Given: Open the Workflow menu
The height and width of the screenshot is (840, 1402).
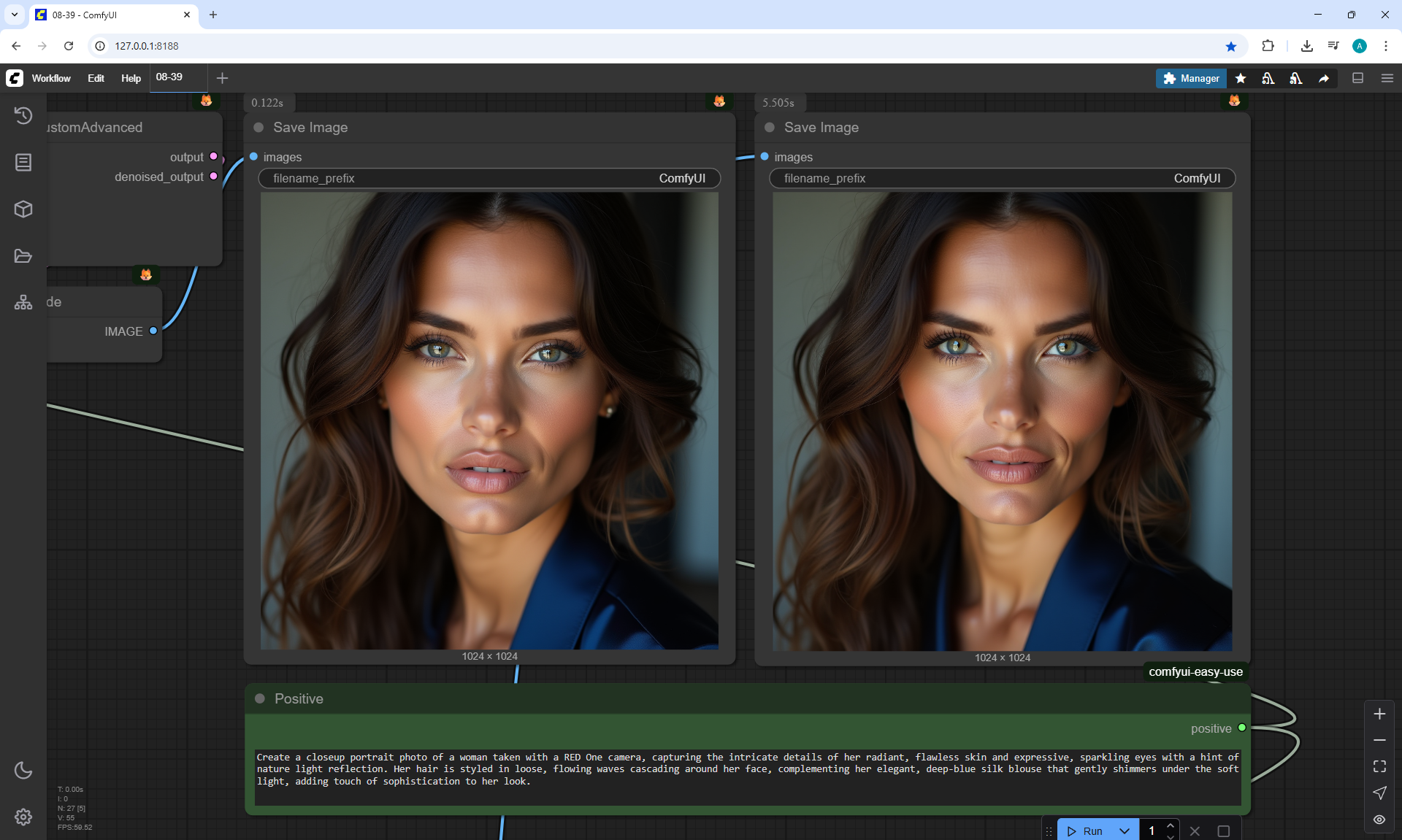Looking at the screenshot, I should click(x=51, y=78).
